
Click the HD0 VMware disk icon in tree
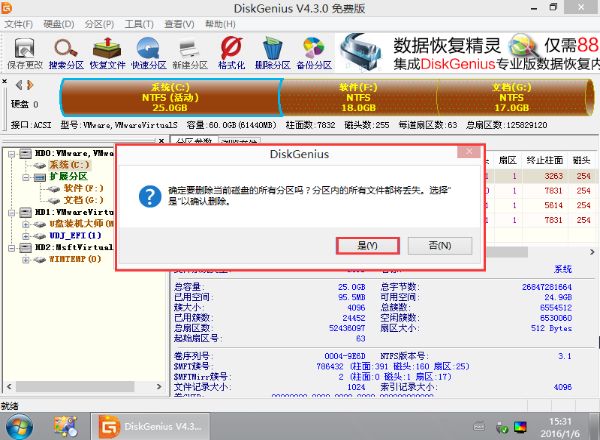[26, 154]
